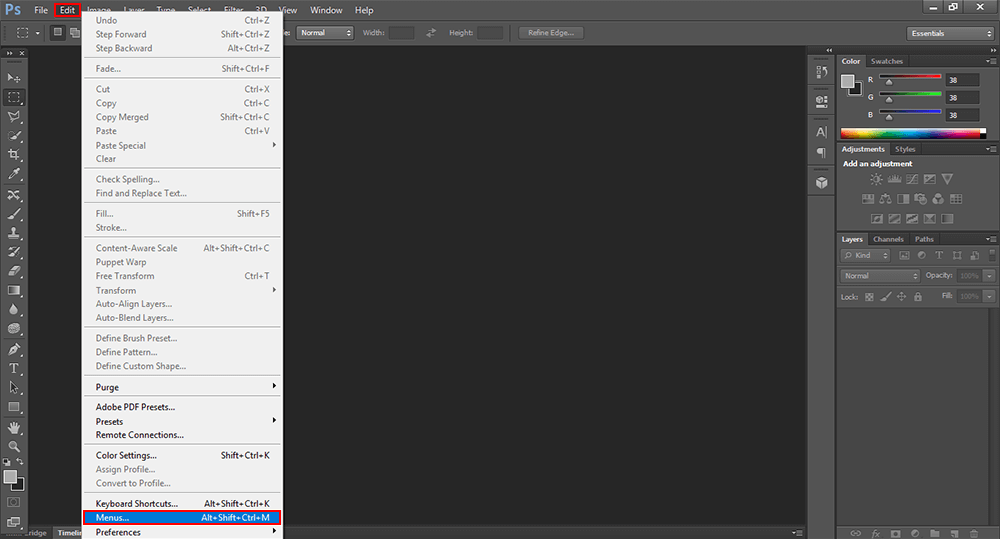Select the Pen tool
Image resolution: width=1000 pixels, height=539 pixels.
[x=13, y=349]
